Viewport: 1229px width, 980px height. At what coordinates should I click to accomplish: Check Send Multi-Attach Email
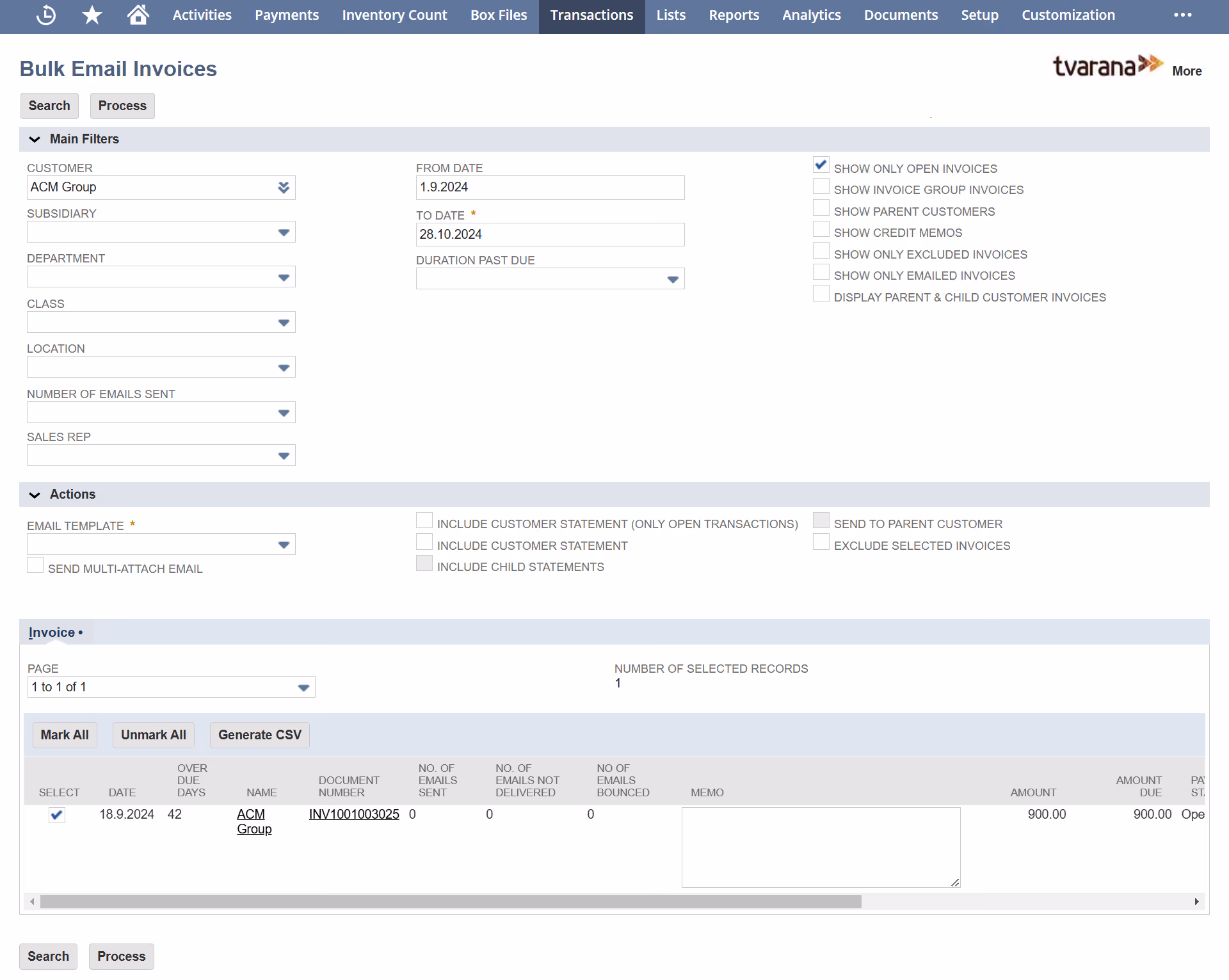click(35, 565)
